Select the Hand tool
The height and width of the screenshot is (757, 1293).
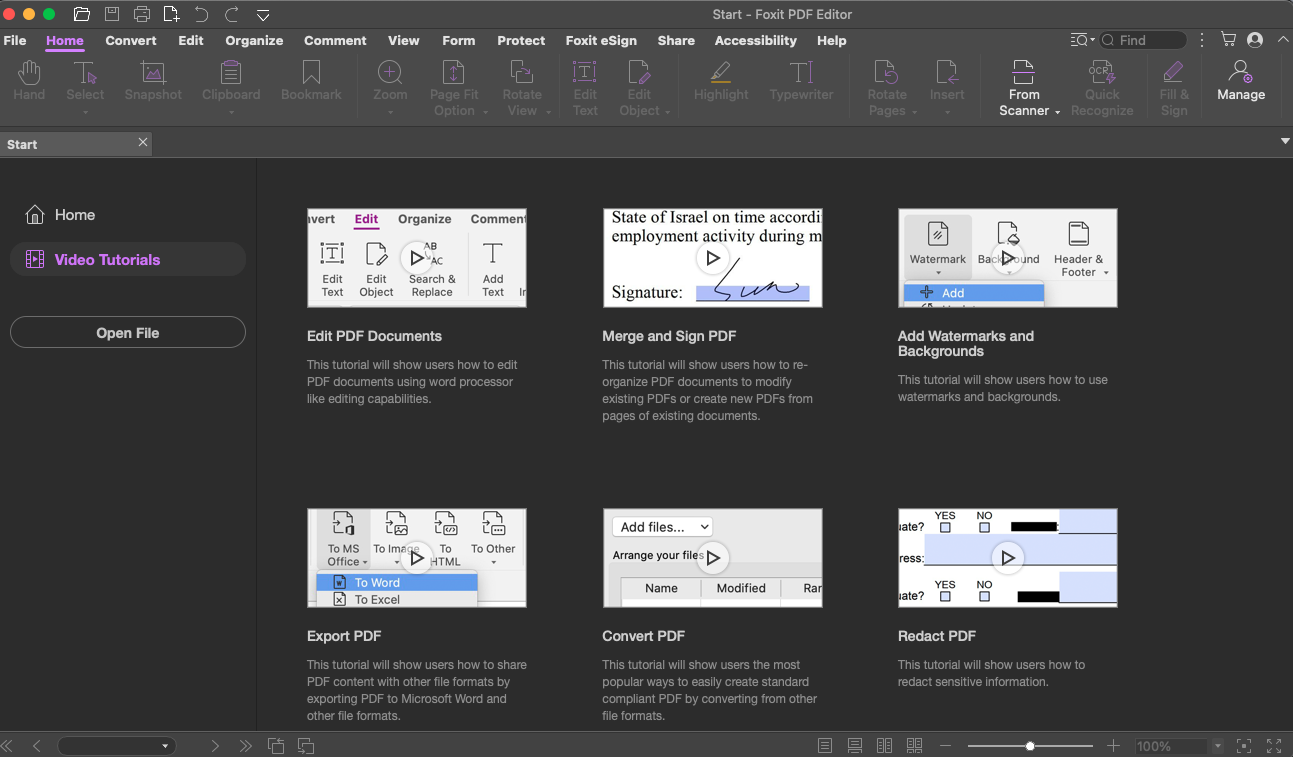[x=29, y=80]
